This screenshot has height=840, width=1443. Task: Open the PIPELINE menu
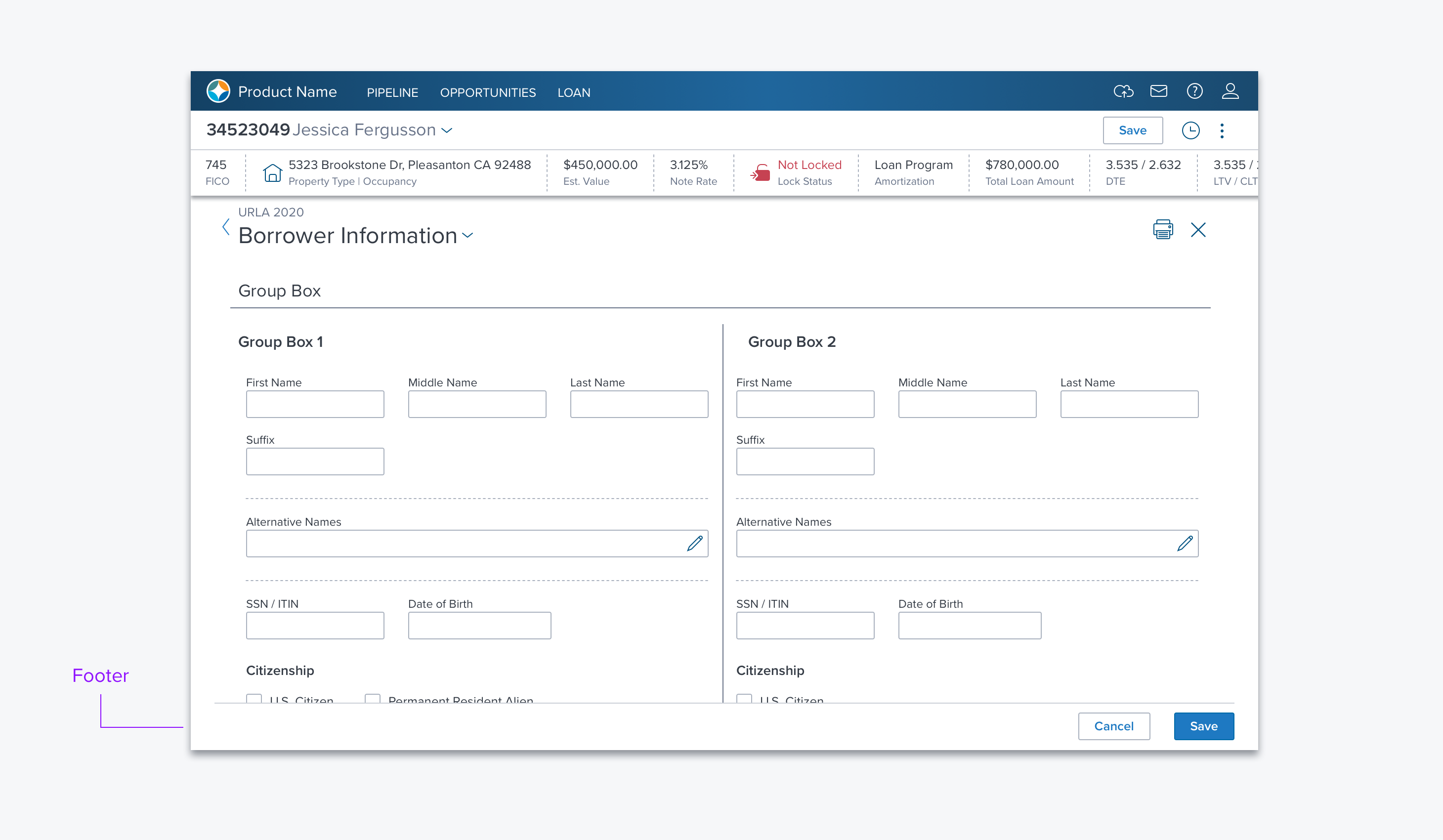[392, 92]
